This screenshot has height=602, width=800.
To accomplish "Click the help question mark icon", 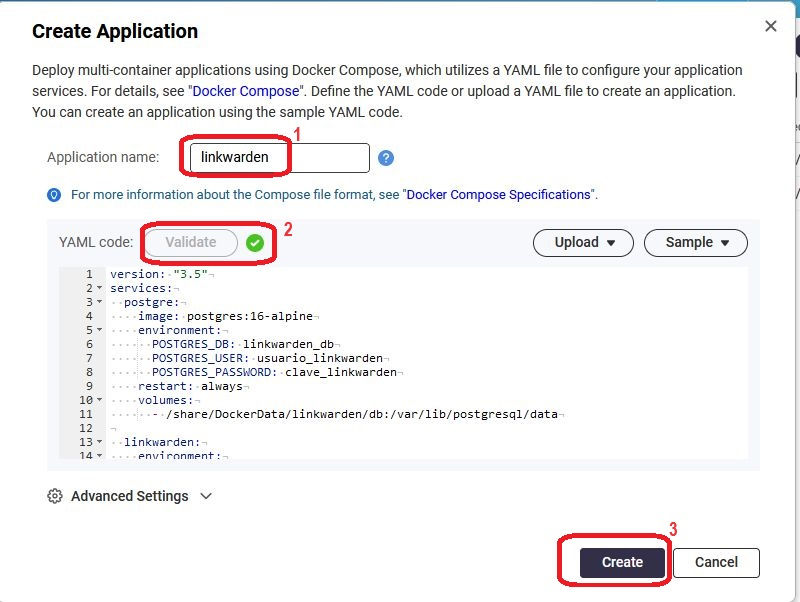I will pos(386,158).
